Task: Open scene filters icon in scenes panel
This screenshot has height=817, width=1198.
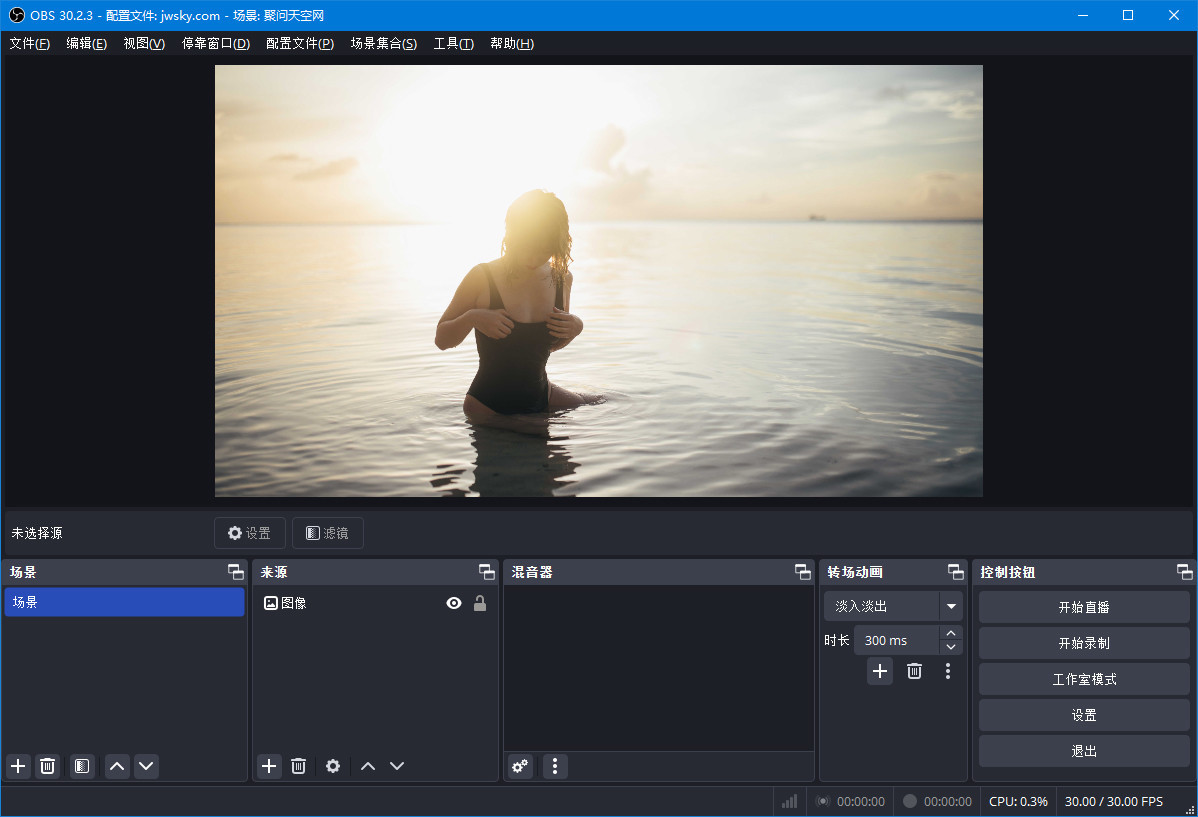Action: [80, 766]
